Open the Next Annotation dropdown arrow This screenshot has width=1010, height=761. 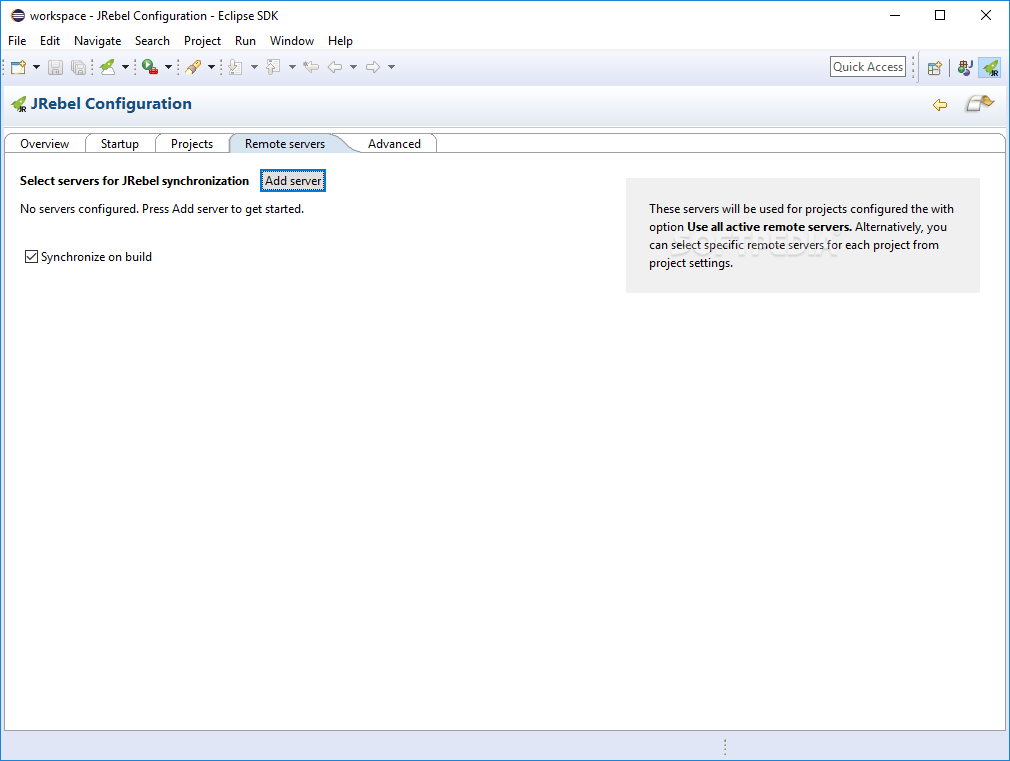(254, 67)
